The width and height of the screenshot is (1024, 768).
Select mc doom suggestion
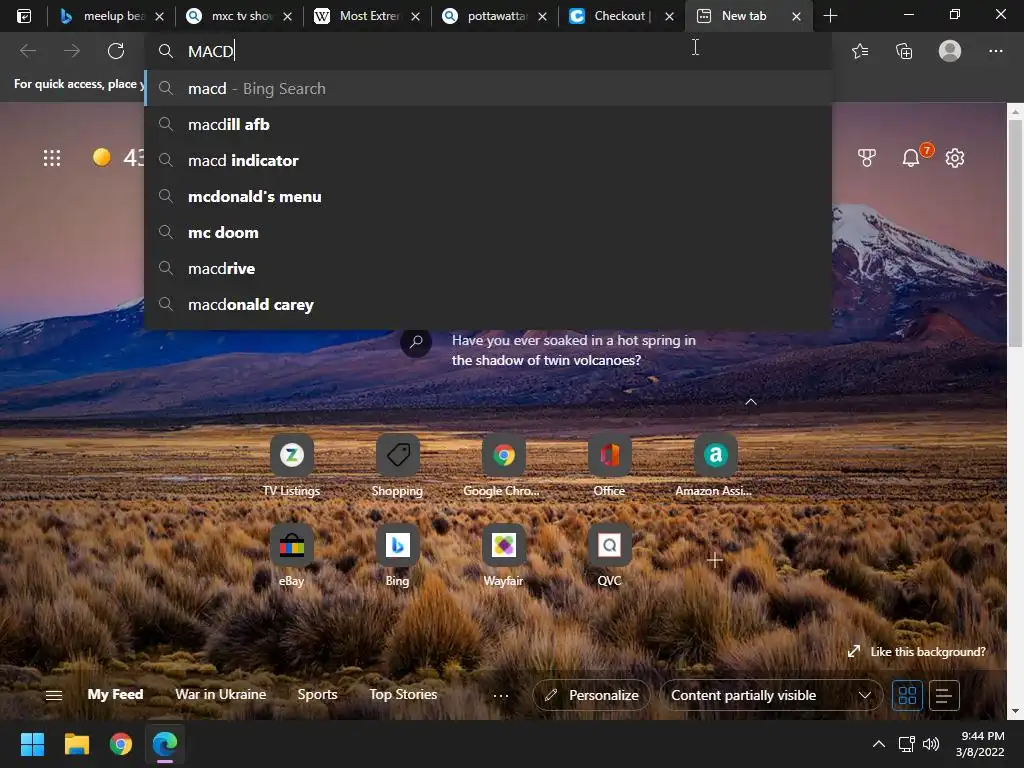[x=488, y=232]
